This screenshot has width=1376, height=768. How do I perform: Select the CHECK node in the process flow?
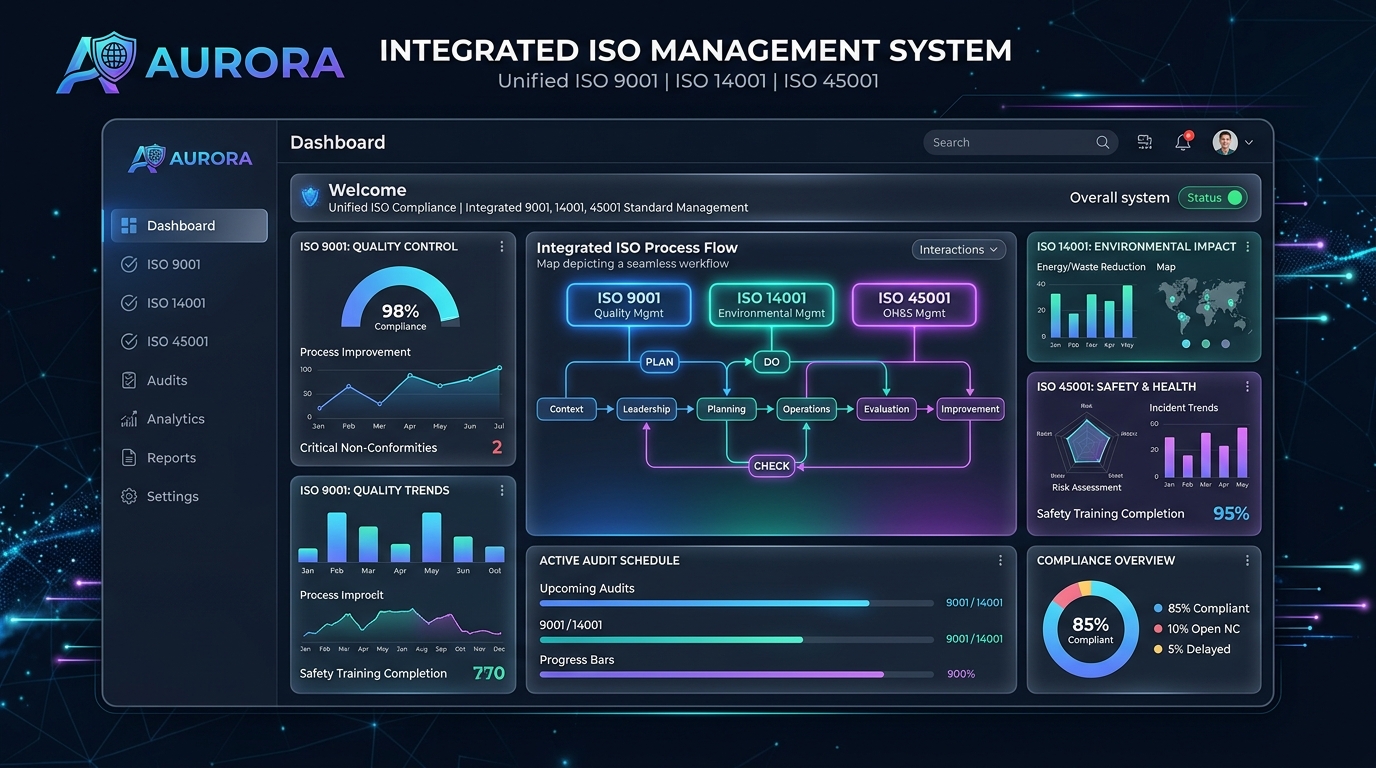[771, 466]
